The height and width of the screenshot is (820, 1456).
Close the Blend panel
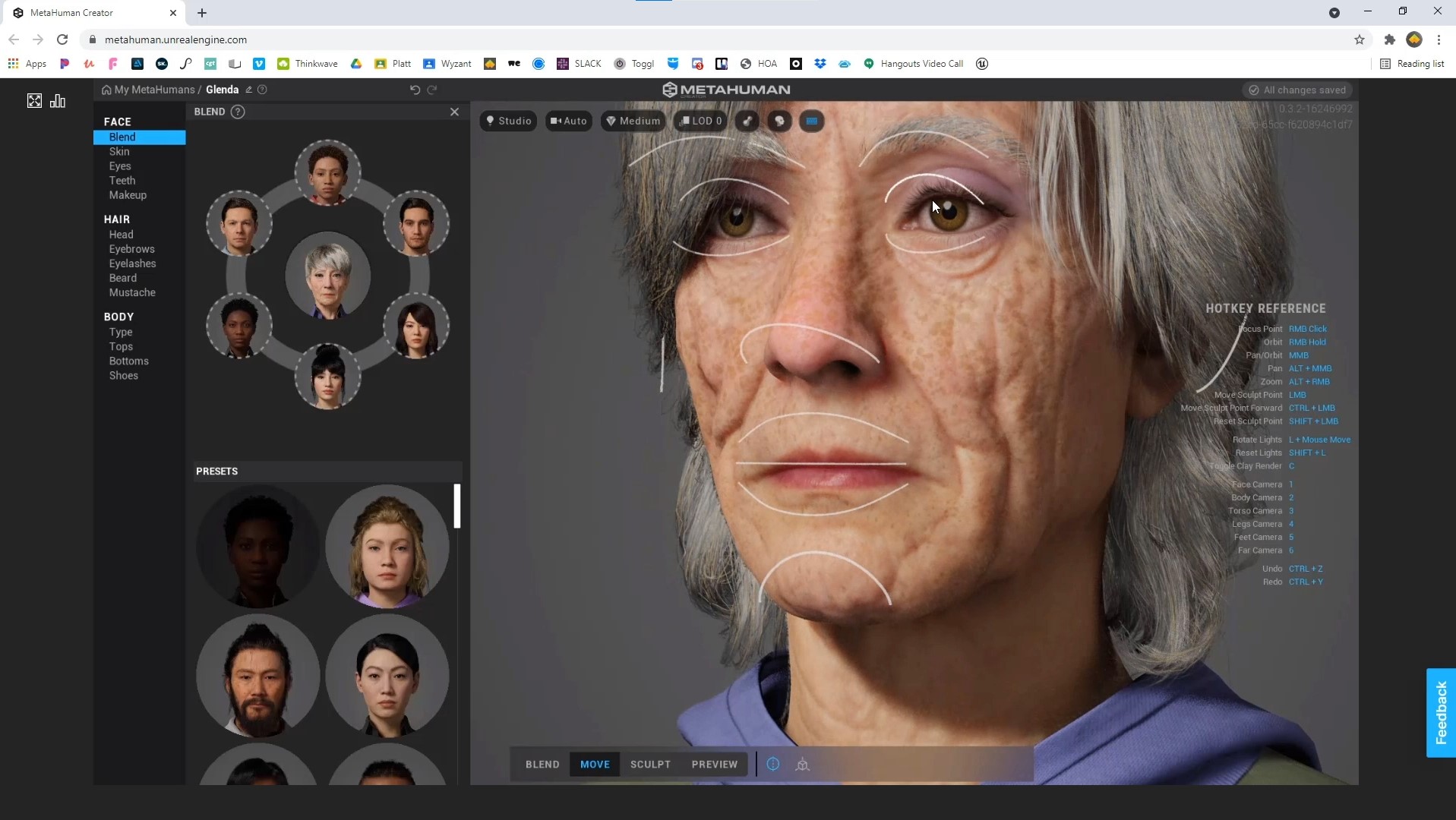point(454,112)
